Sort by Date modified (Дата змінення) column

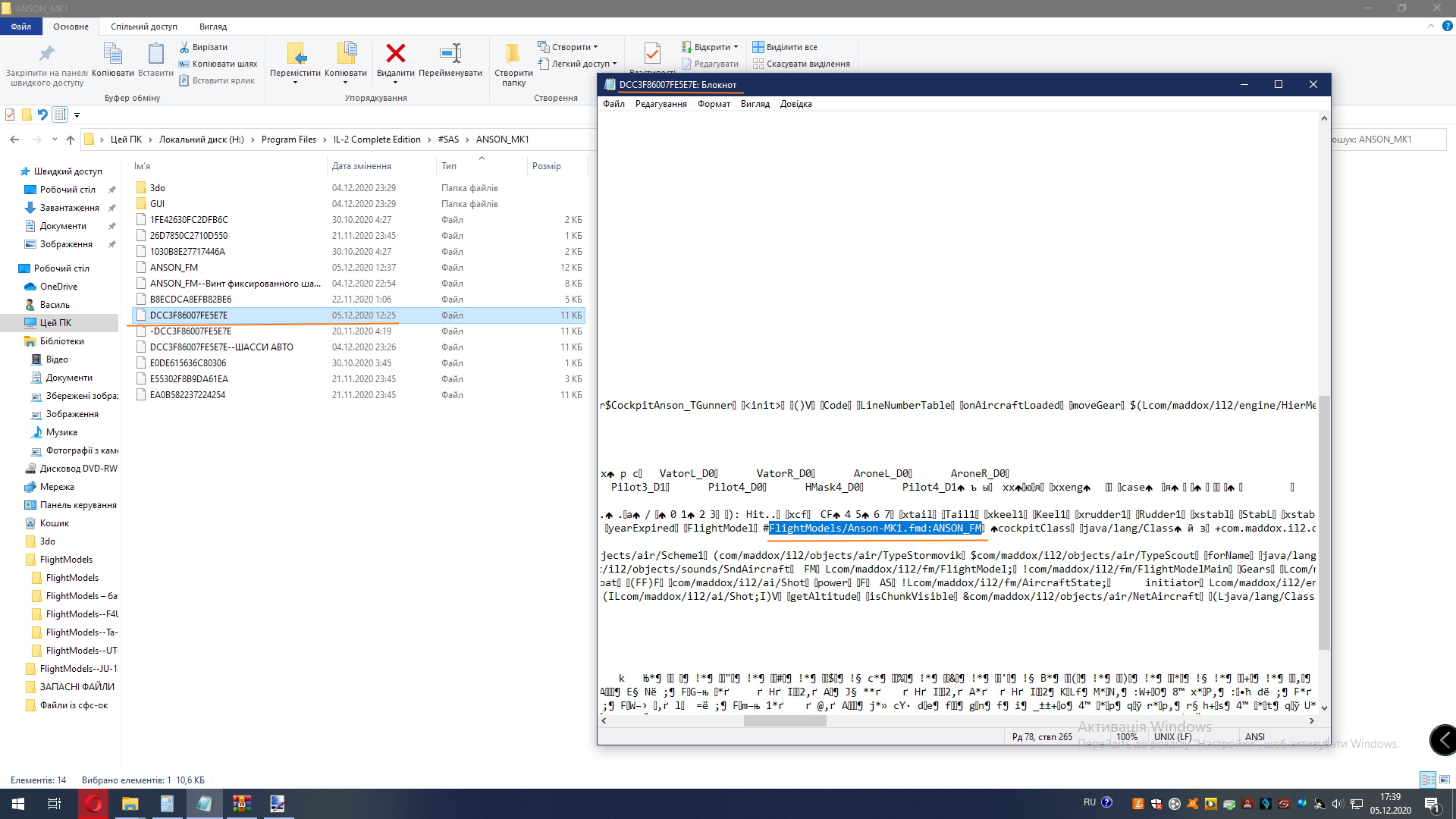coord(362,166)
